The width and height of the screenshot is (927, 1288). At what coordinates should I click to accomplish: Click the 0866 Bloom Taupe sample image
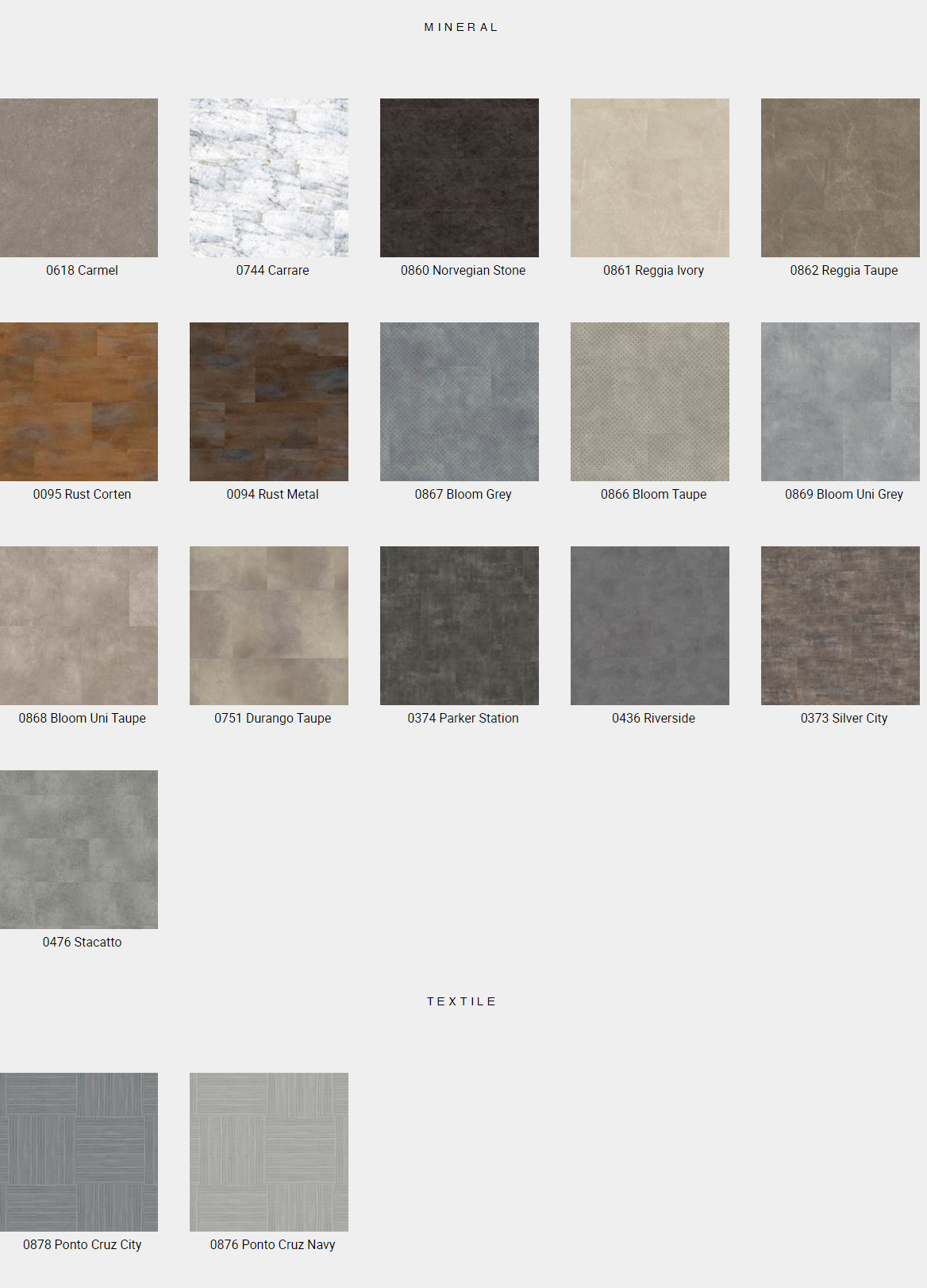point(650,402)
